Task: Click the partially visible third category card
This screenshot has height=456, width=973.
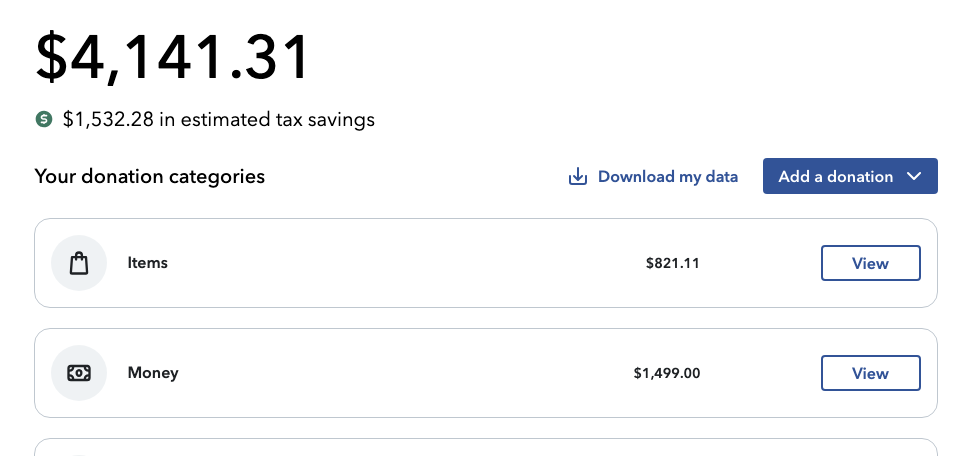Action: point(485,448)
